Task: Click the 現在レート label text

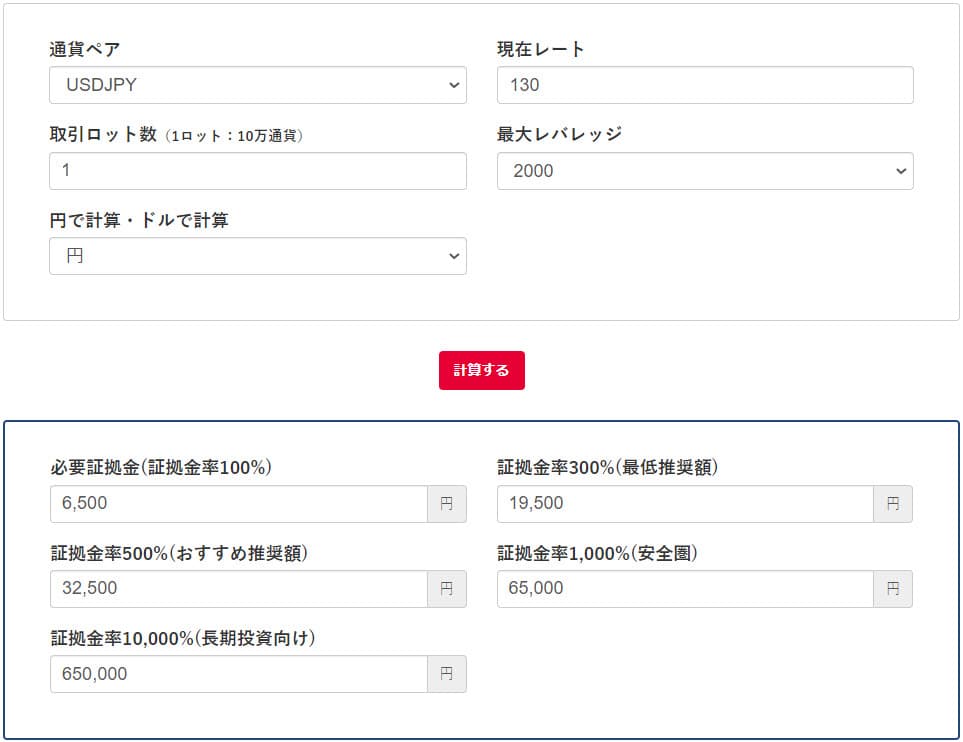Action: tap(541, 49)
